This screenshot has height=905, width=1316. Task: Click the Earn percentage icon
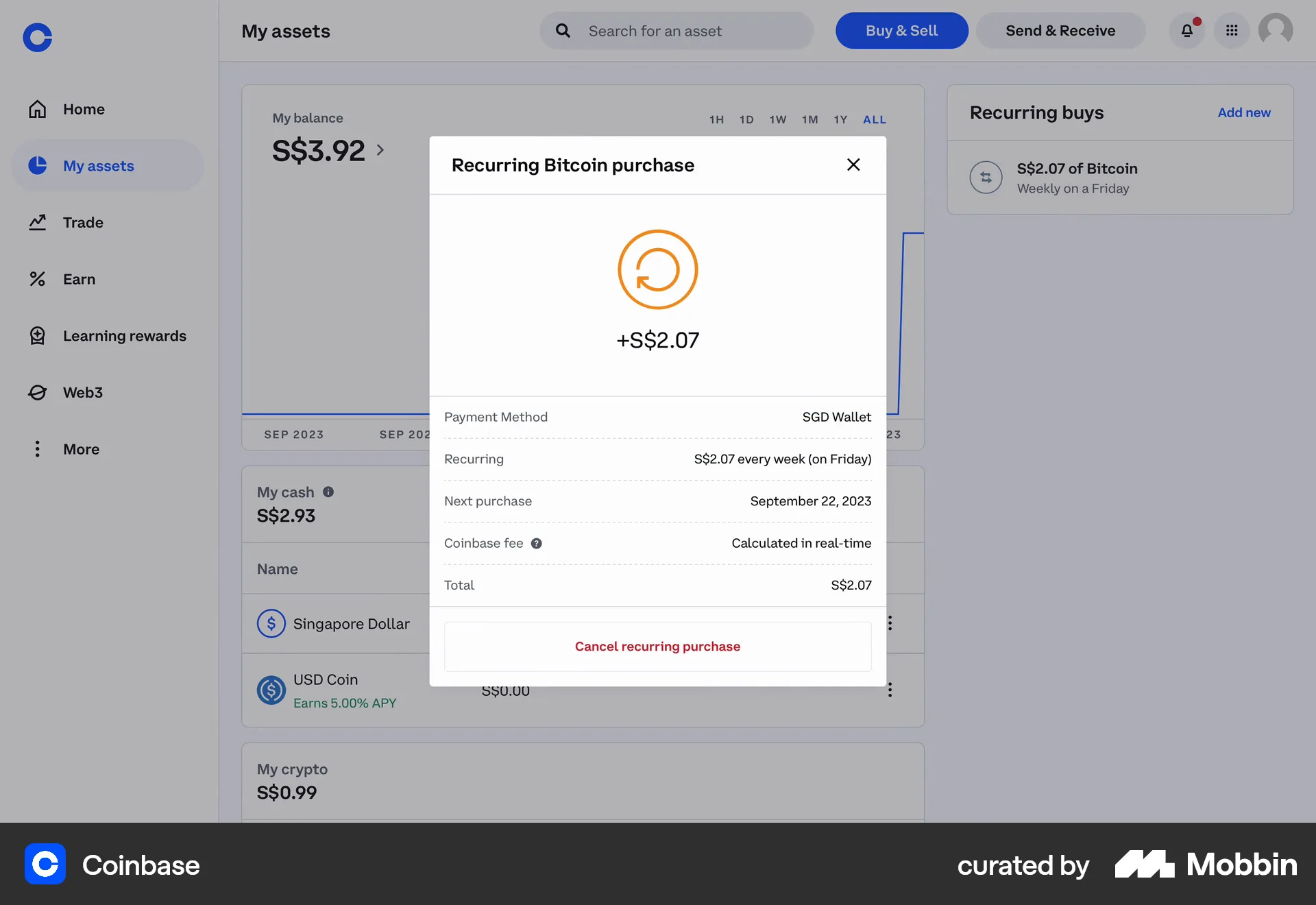tap(38, 279)
